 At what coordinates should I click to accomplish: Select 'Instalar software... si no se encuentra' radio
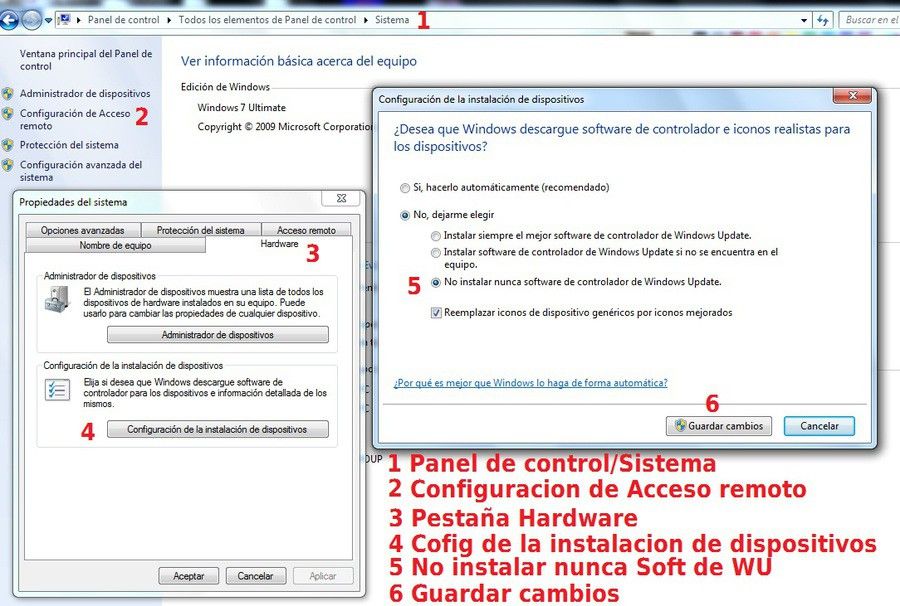pyautogui.click(x=436, y=252)
